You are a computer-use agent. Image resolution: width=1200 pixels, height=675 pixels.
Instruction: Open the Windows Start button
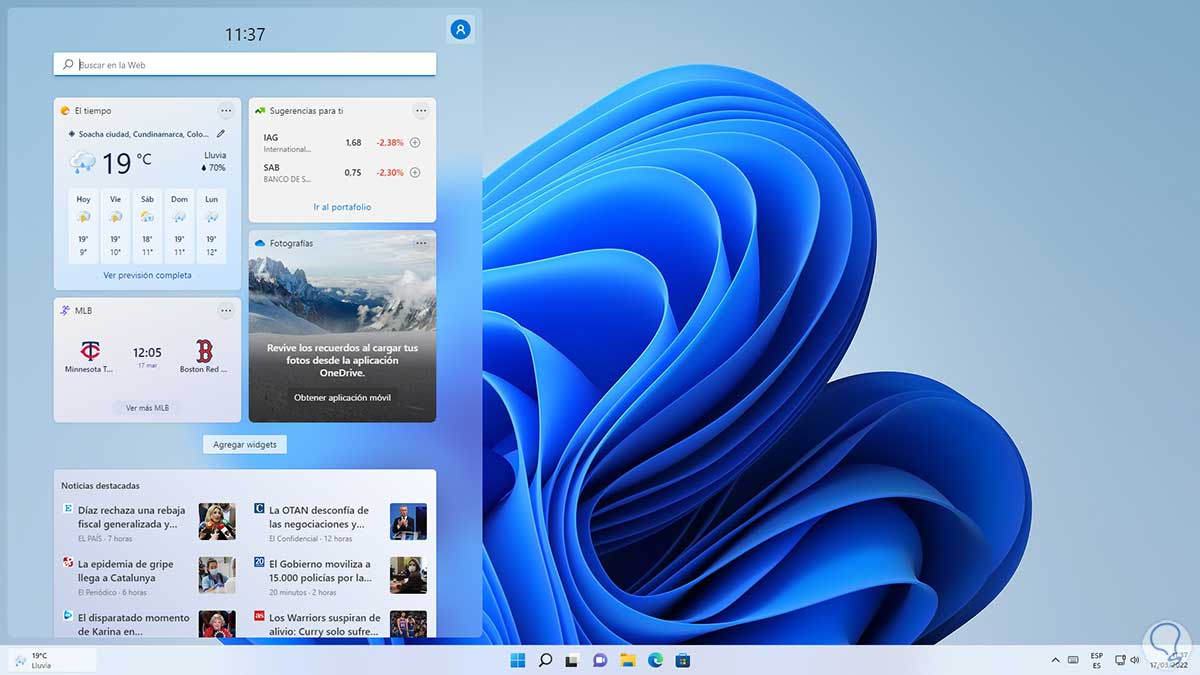pos(518,660)
